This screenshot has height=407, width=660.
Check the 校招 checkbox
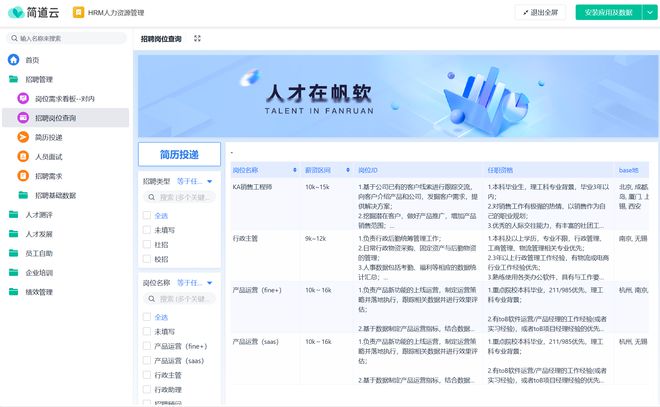point(147,259)
